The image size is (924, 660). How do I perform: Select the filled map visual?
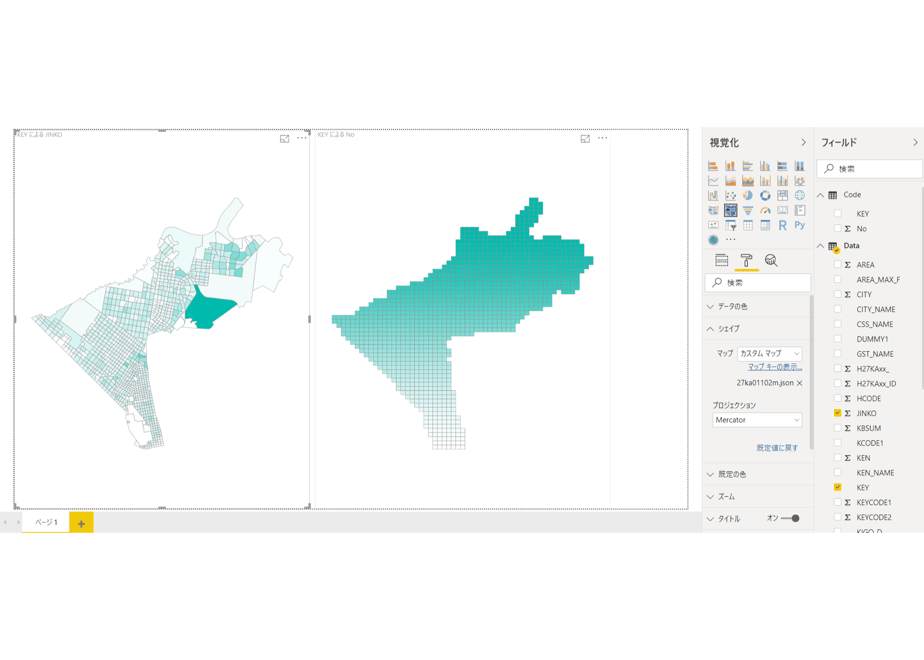pos(713,210)
